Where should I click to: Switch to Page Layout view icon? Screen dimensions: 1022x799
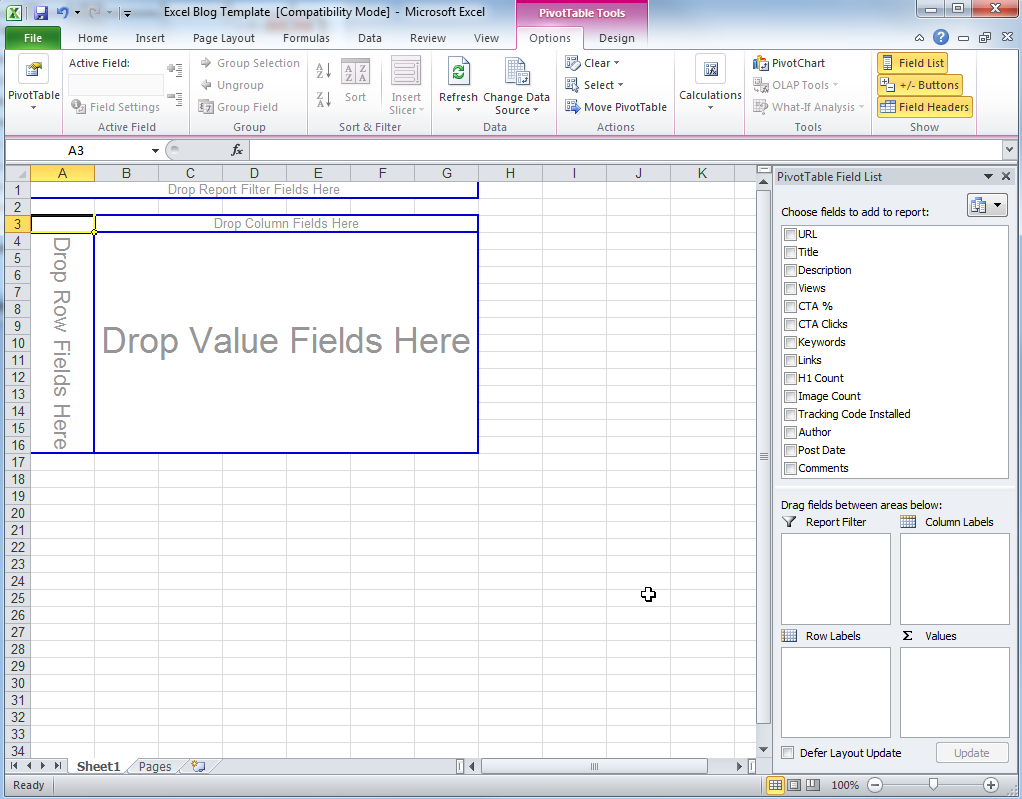pos(794,785)
